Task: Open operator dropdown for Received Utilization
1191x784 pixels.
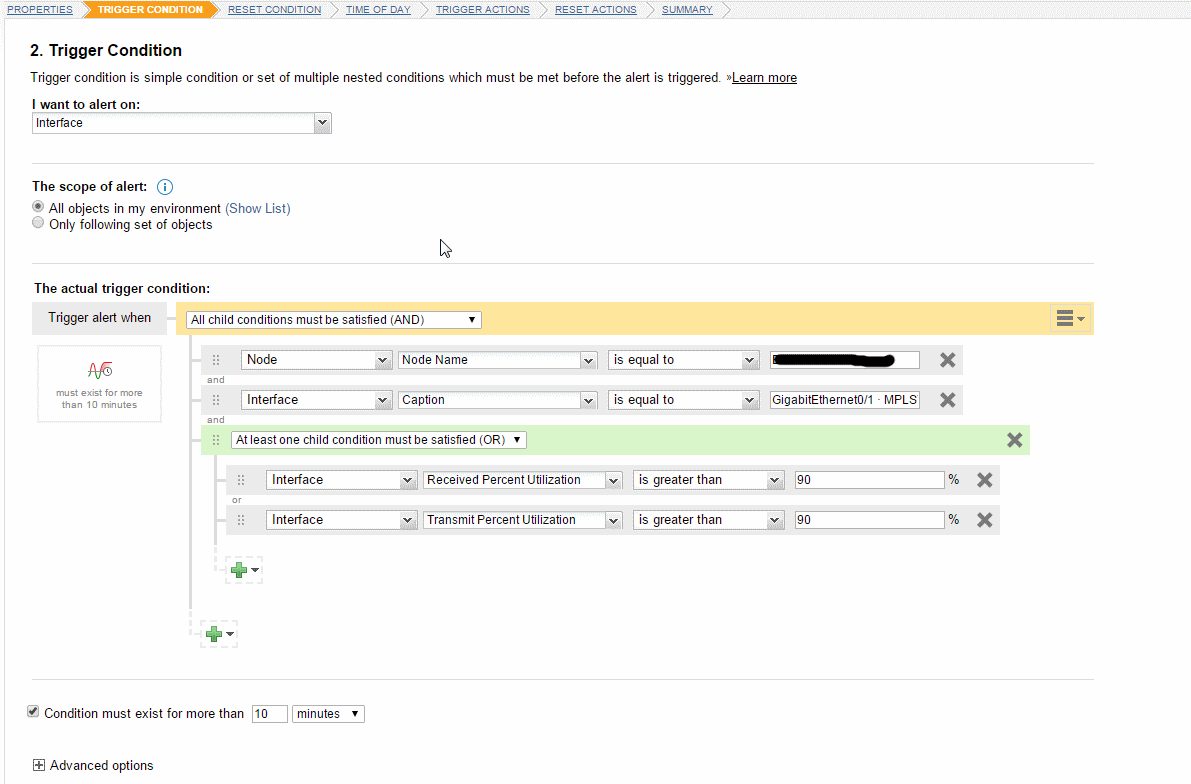Action: pyautogui.click(x=708, y=480)
